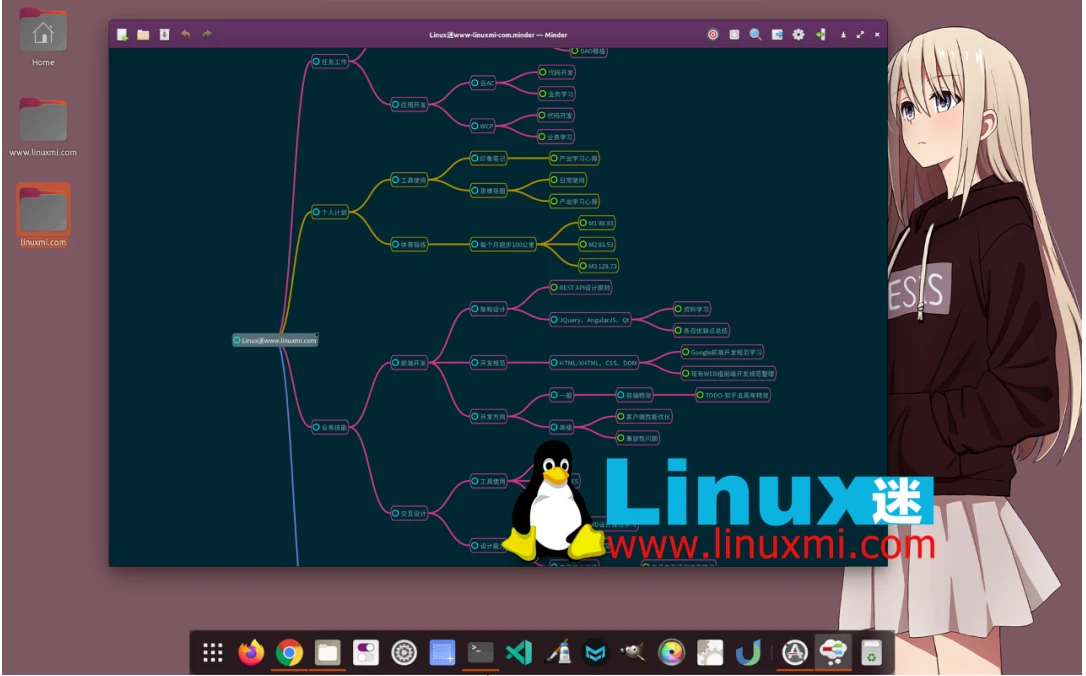Screen dimensions: 1086x676
Task: Create a new mind map document
Action: pyautogui.click(x=121, y=34)
